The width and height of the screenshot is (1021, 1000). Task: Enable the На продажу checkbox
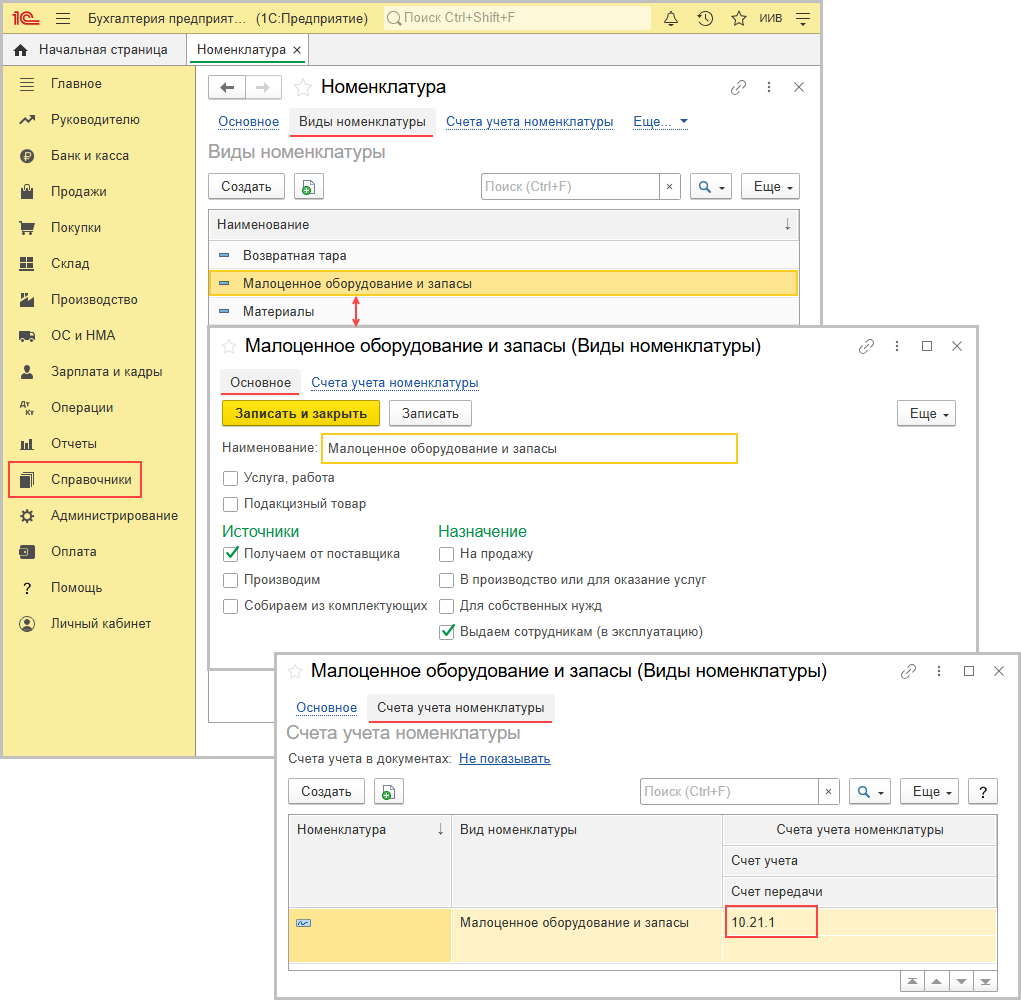(x=447, y=554)
